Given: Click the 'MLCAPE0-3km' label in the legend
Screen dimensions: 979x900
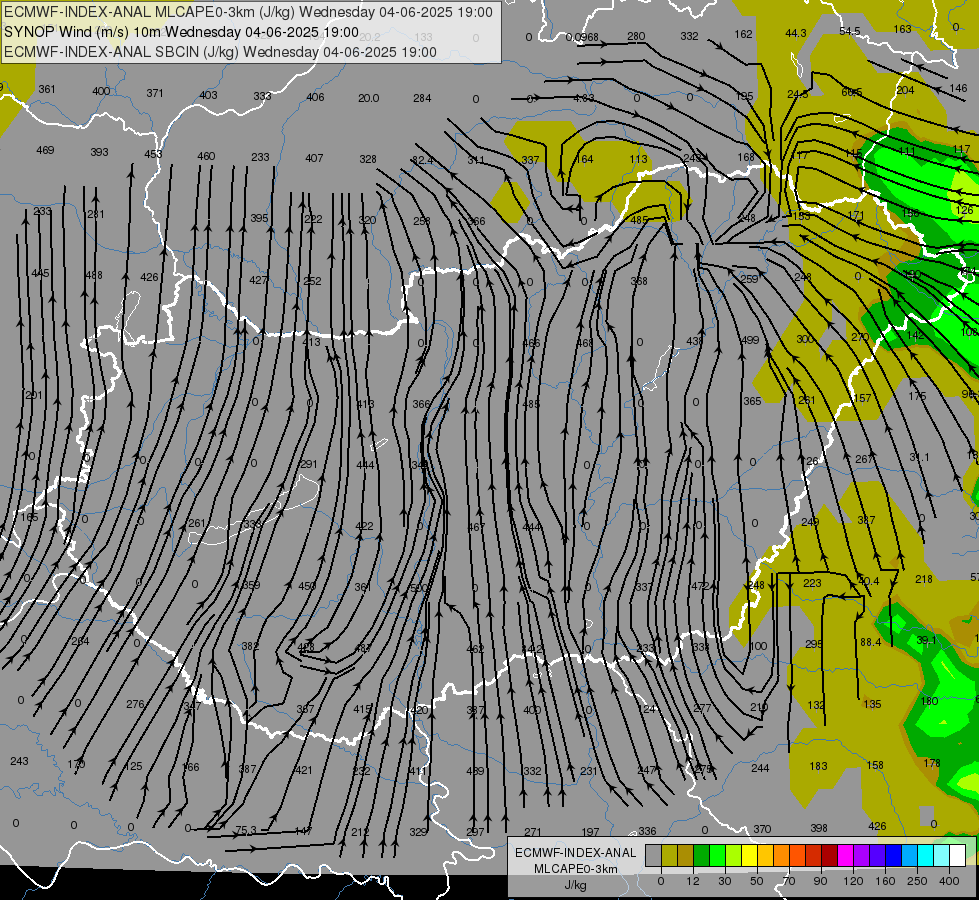Looking at the screenshot, I should [575, 869].
